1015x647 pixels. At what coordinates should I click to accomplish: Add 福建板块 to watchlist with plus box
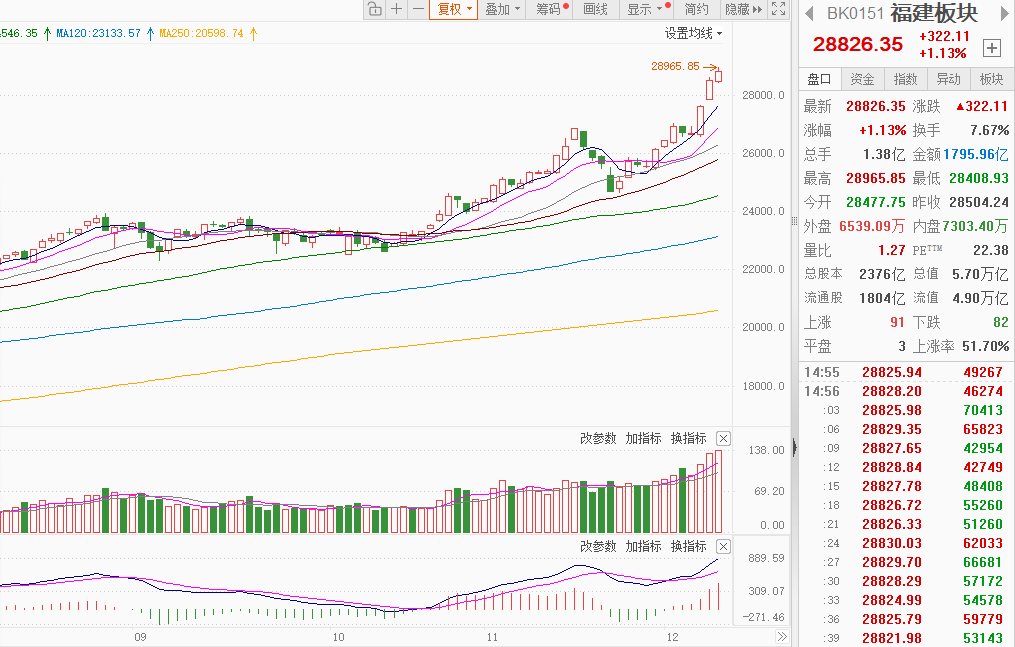point(991,47)
